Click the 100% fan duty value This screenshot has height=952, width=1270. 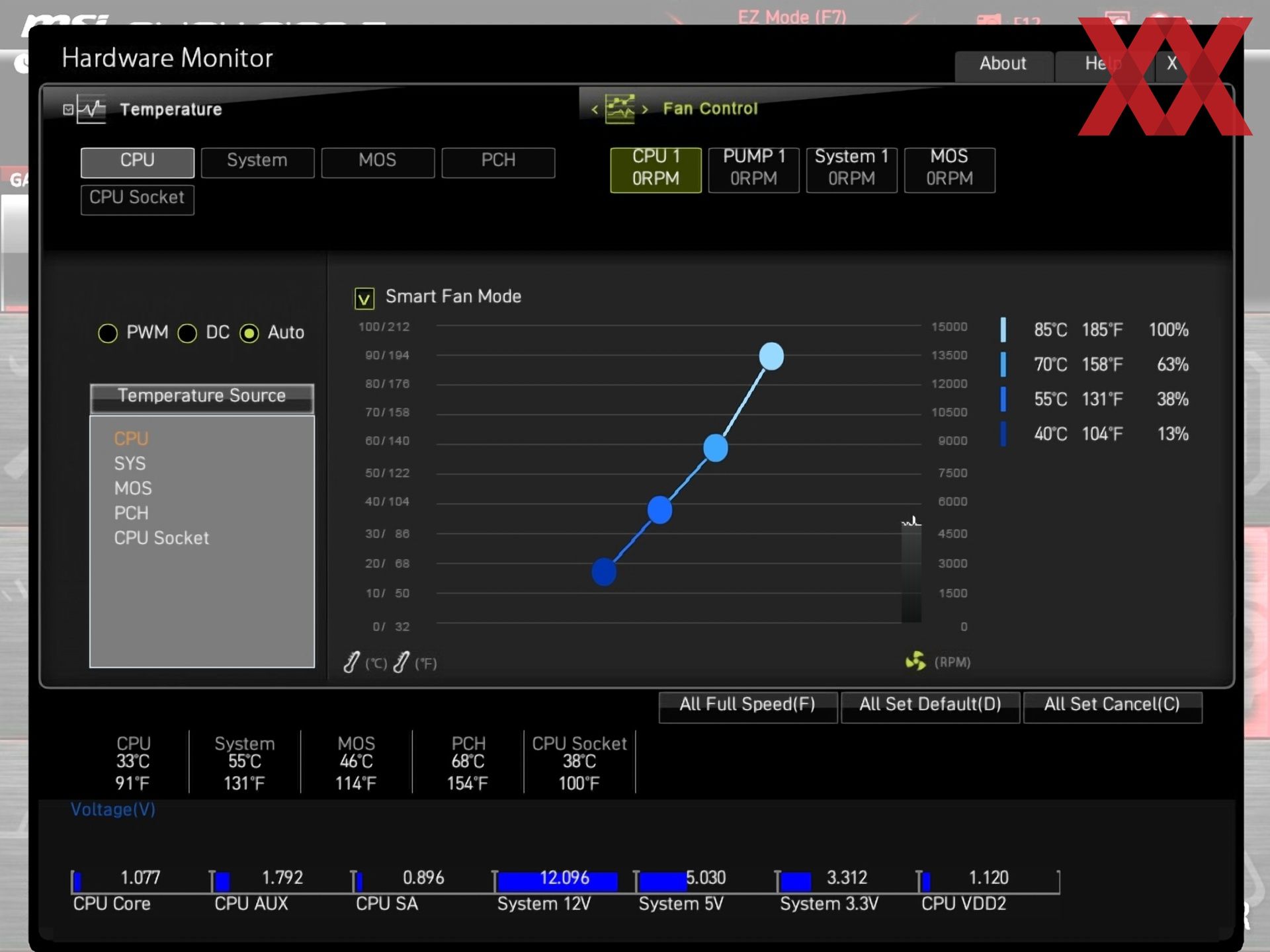coord(1169,330)
